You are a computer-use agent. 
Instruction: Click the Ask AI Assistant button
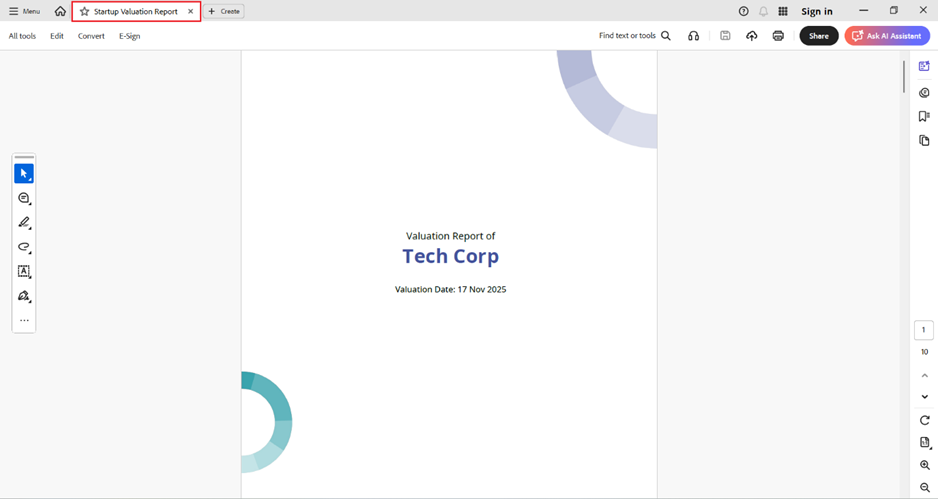pyautogui.click(x=886, y=36)
